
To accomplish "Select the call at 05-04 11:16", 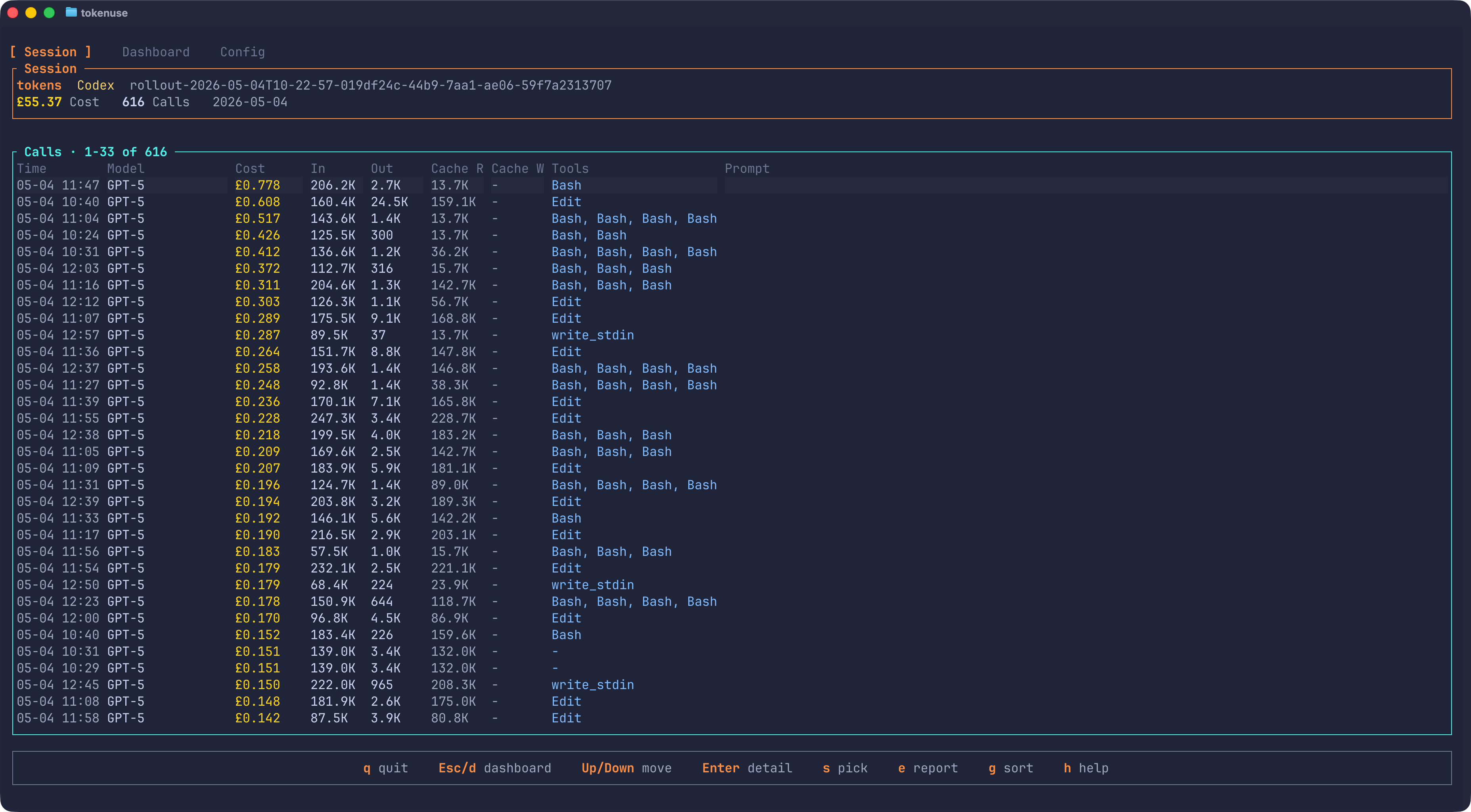I will coord(732,285).
